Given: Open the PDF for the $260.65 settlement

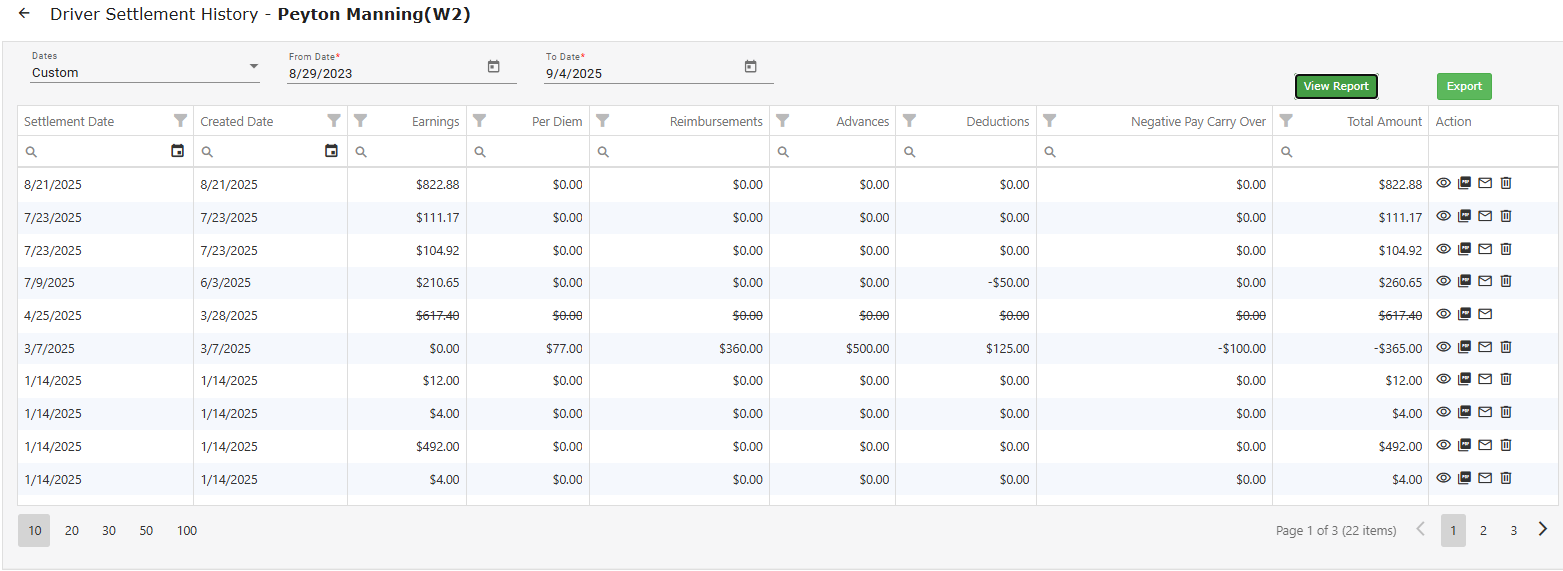Looking at the screenshot, I should click(x=1464, y=281).
